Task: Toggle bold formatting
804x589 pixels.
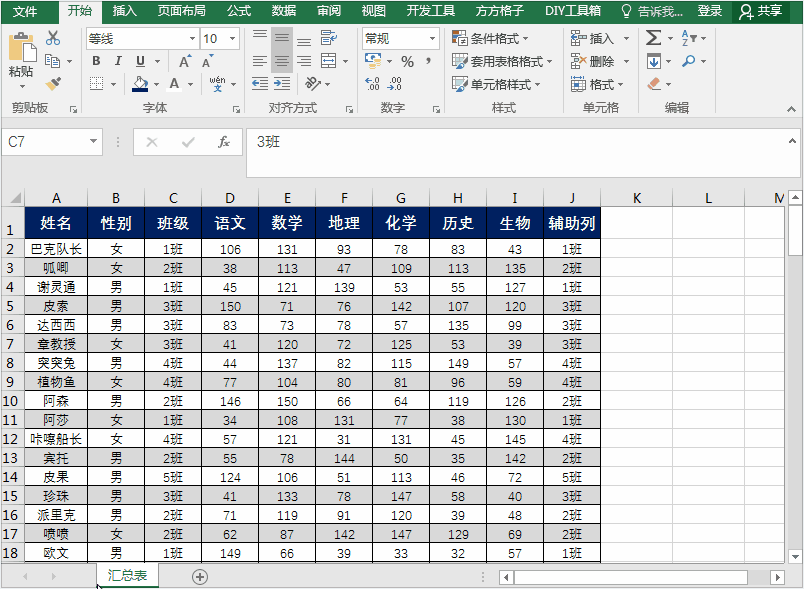Action: pyautogui.click(x=96, y=62)
